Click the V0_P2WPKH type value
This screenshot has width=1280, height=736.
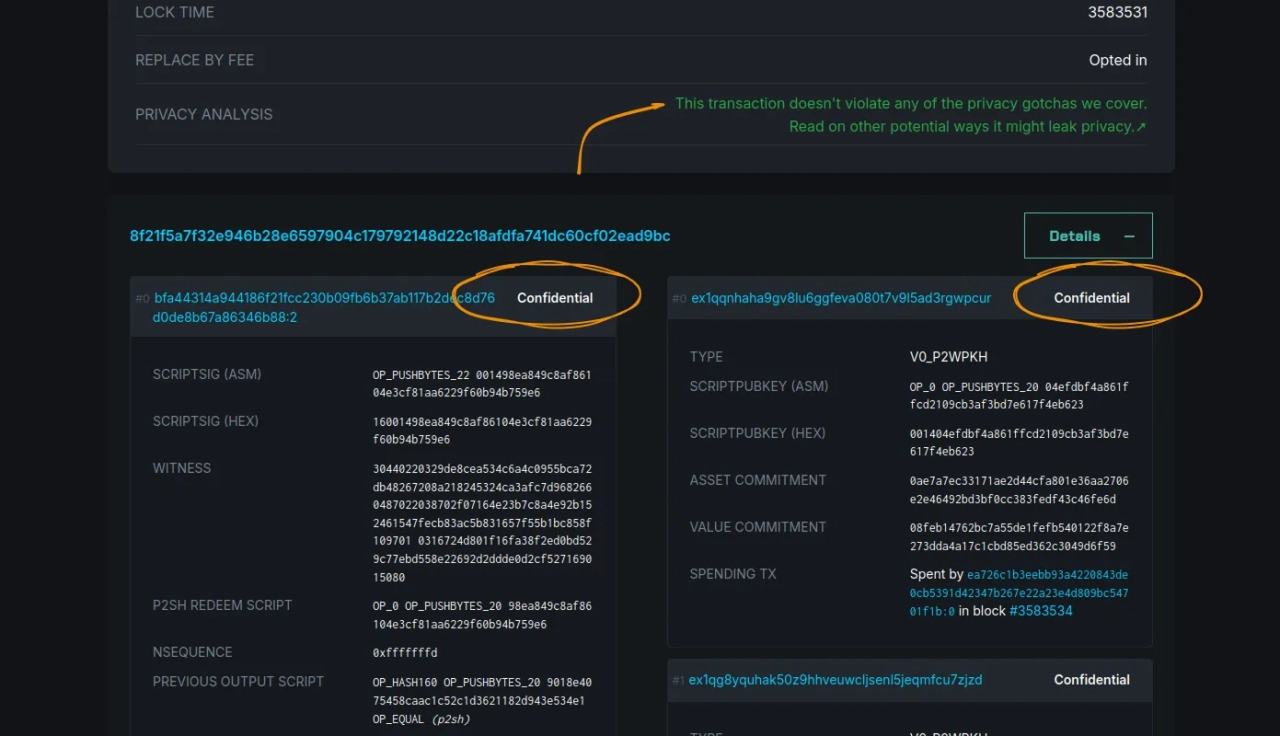948,357
